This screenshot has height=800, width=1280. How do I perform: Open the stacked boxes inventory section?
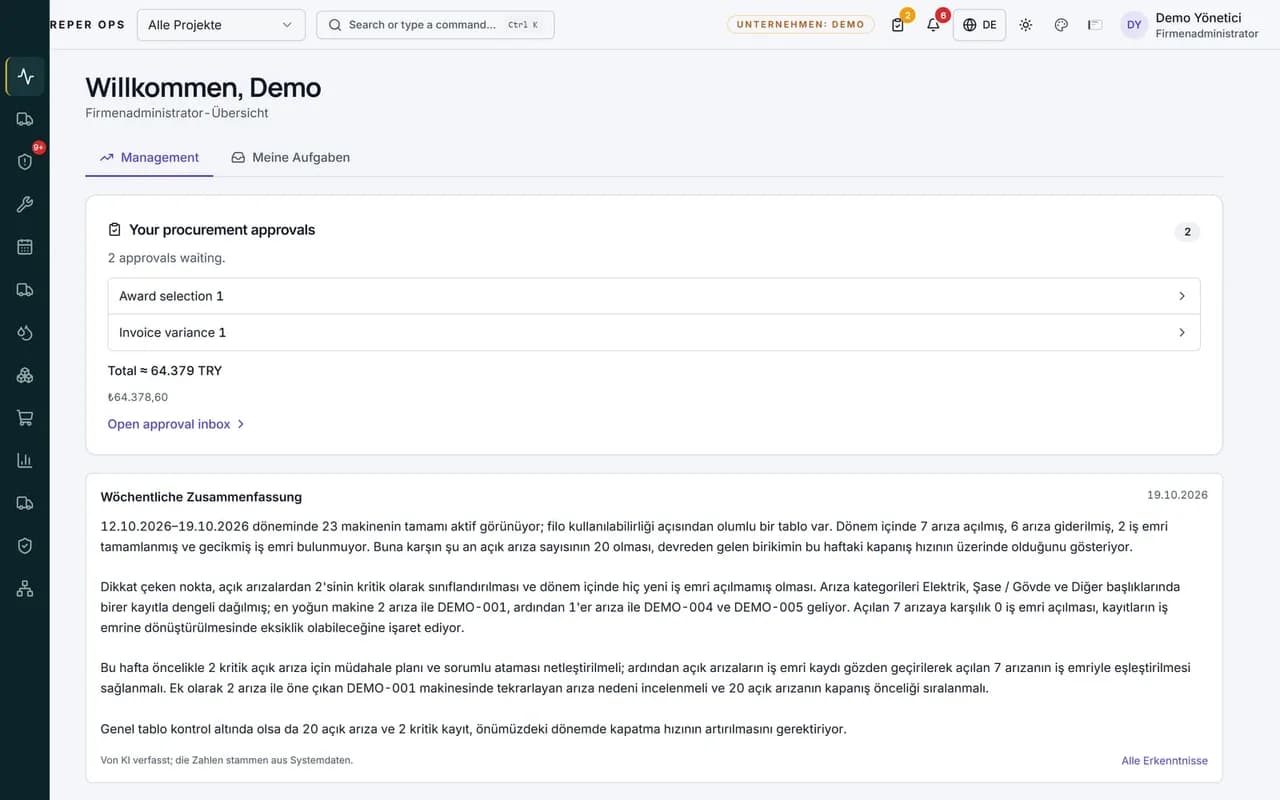tap(25, 375)
